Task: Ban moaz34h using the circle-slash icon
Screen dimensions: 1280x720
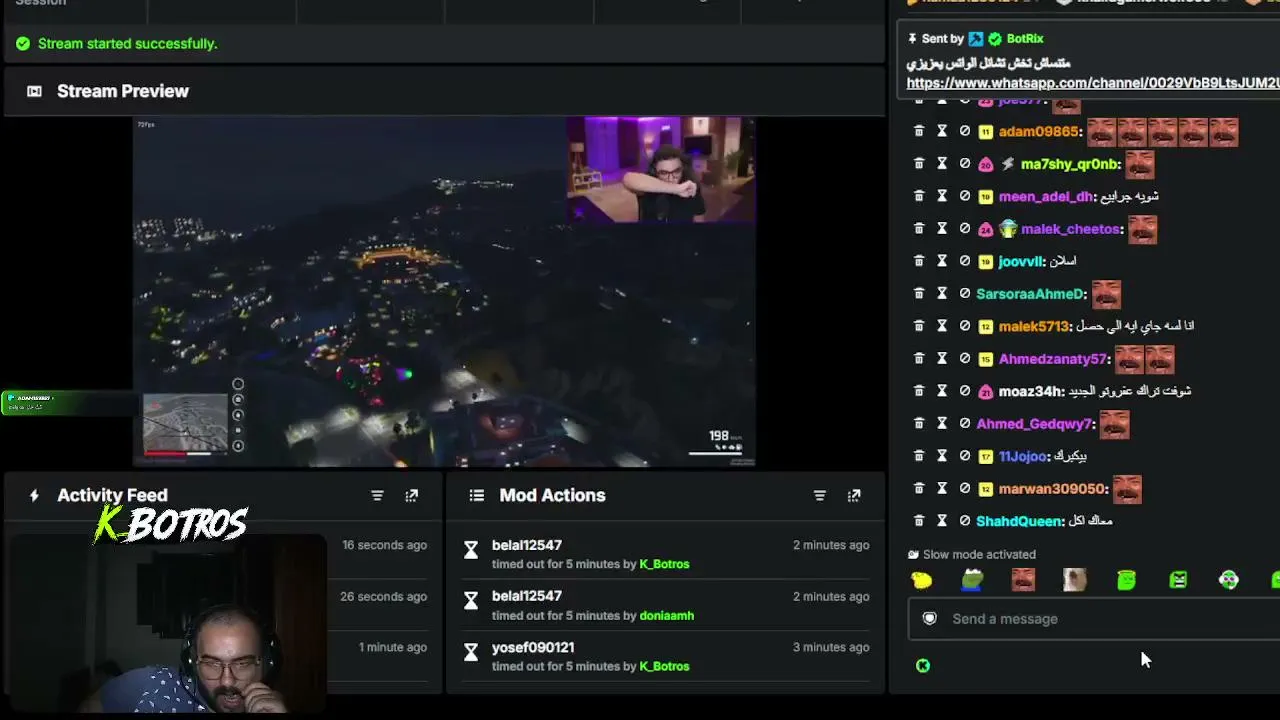Action: pyautogui.click(x=965, y=391)
